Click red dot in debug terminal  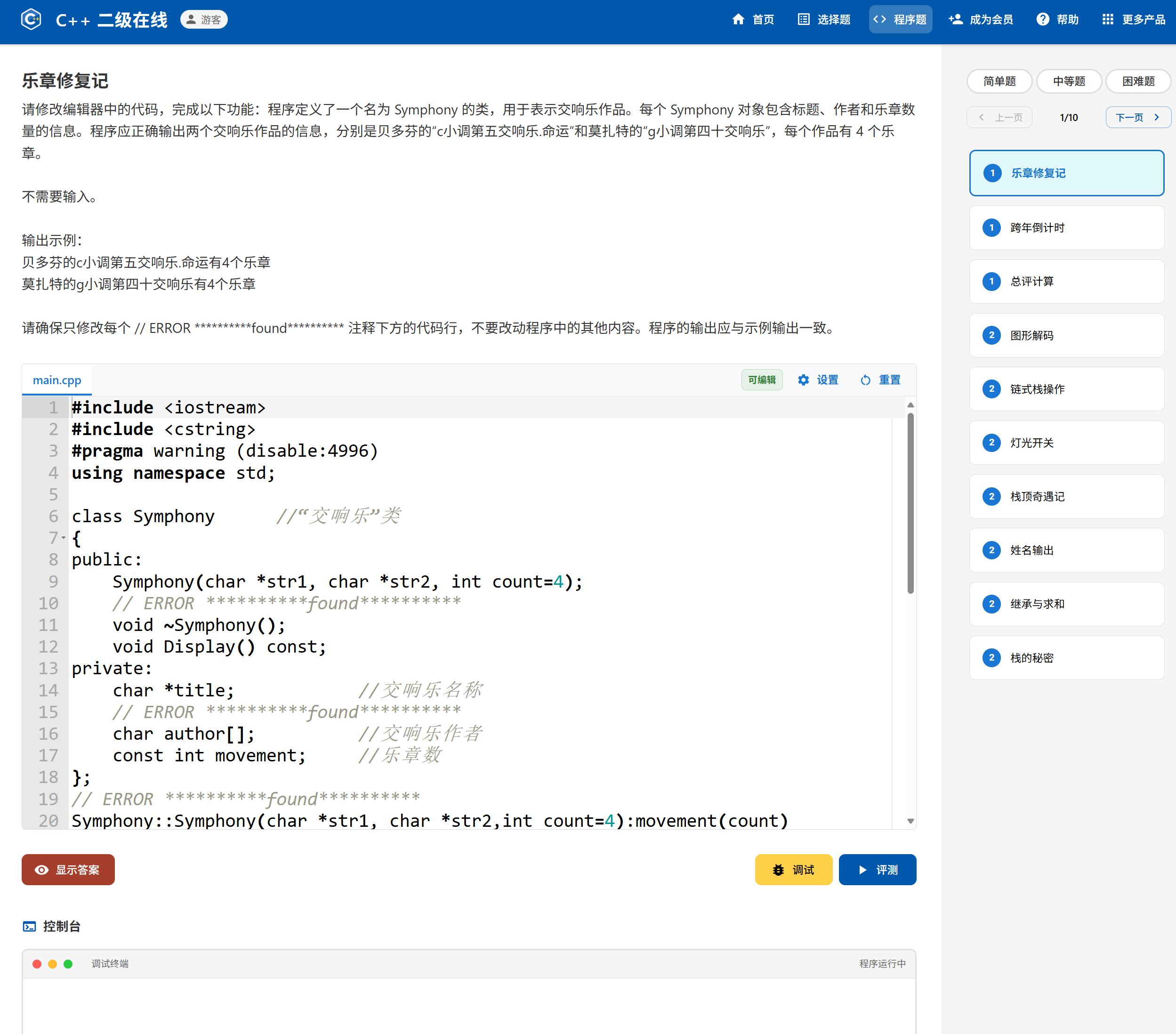[x=37, y=964]
